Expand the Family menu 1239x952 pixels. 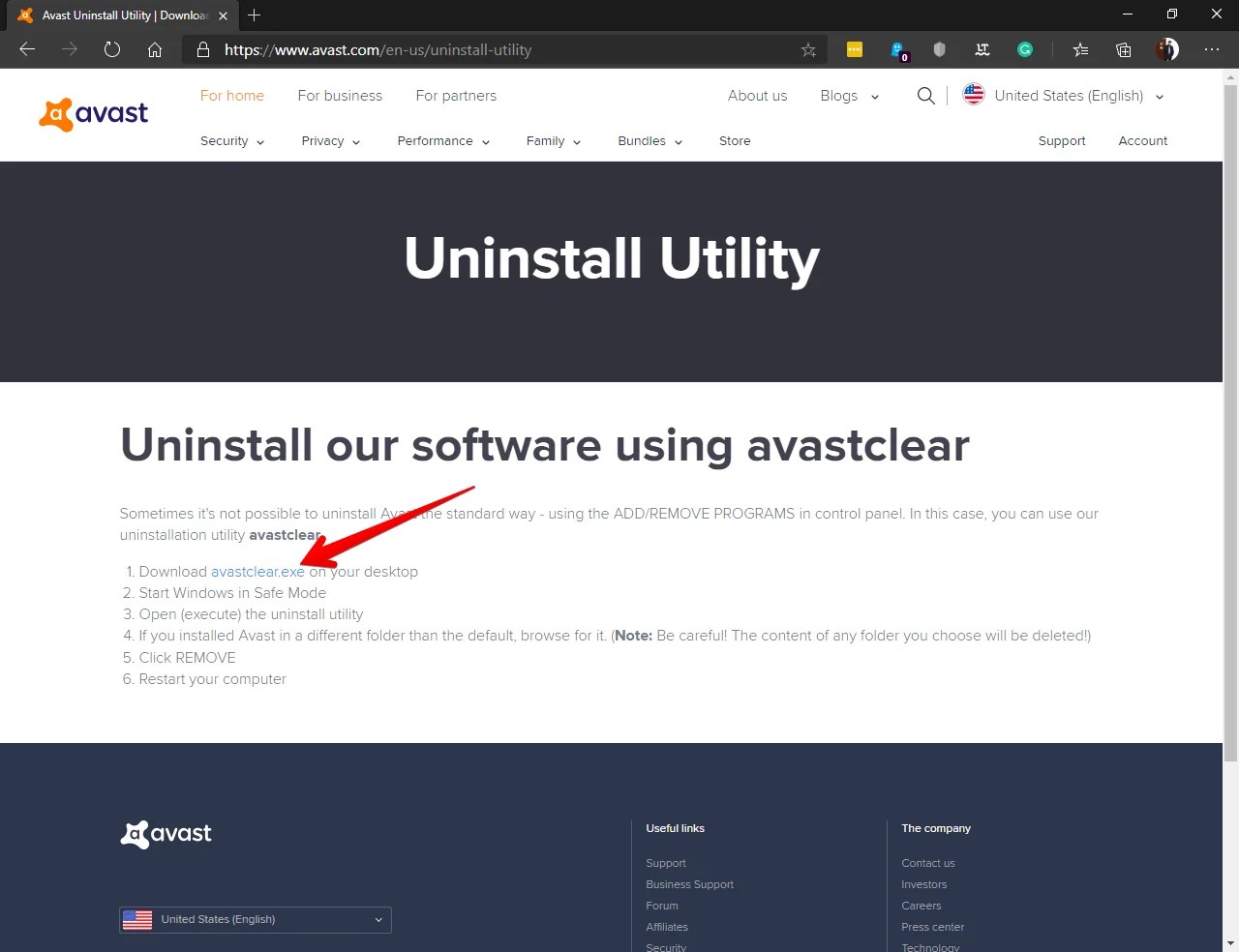coord(554,141)
